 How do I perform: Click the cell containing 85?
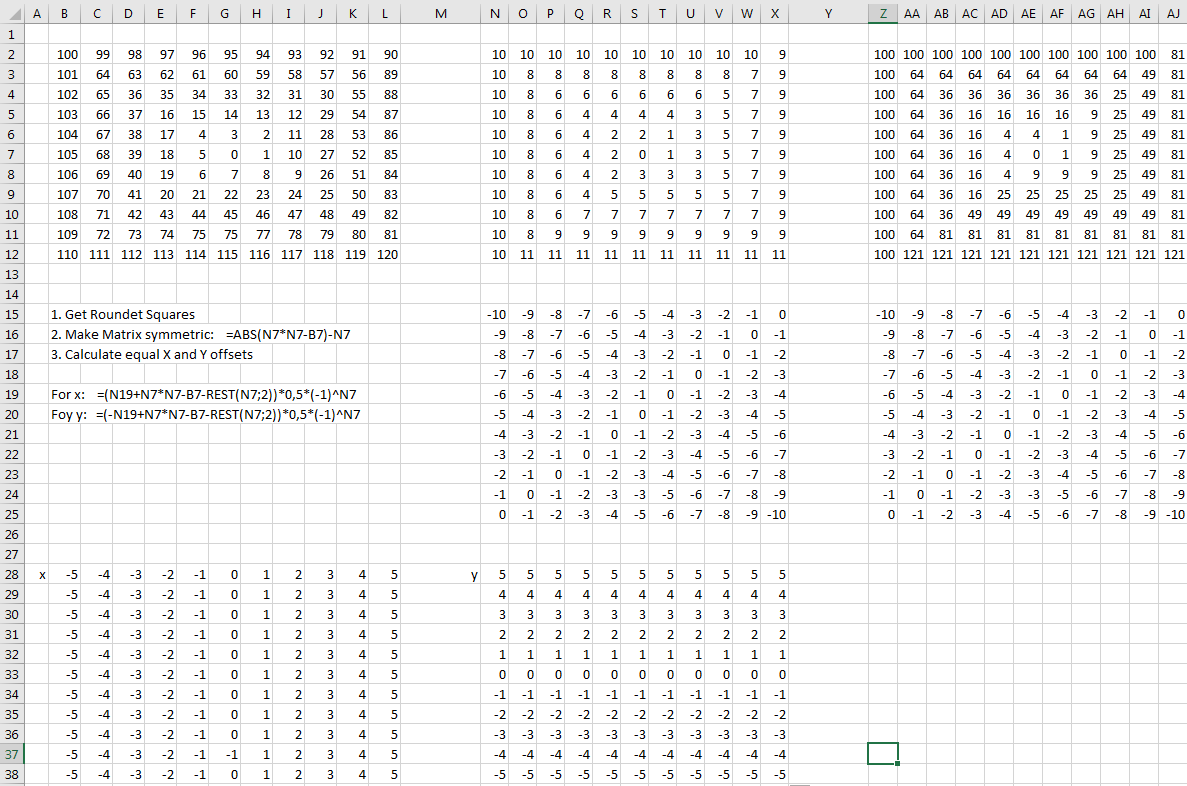coord(385,154)
